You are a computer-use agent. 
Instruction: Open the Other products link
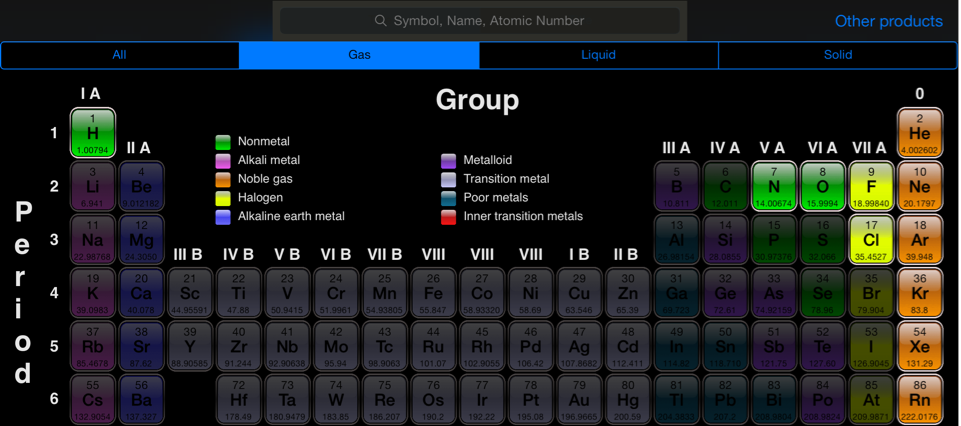tap(888, 21)
